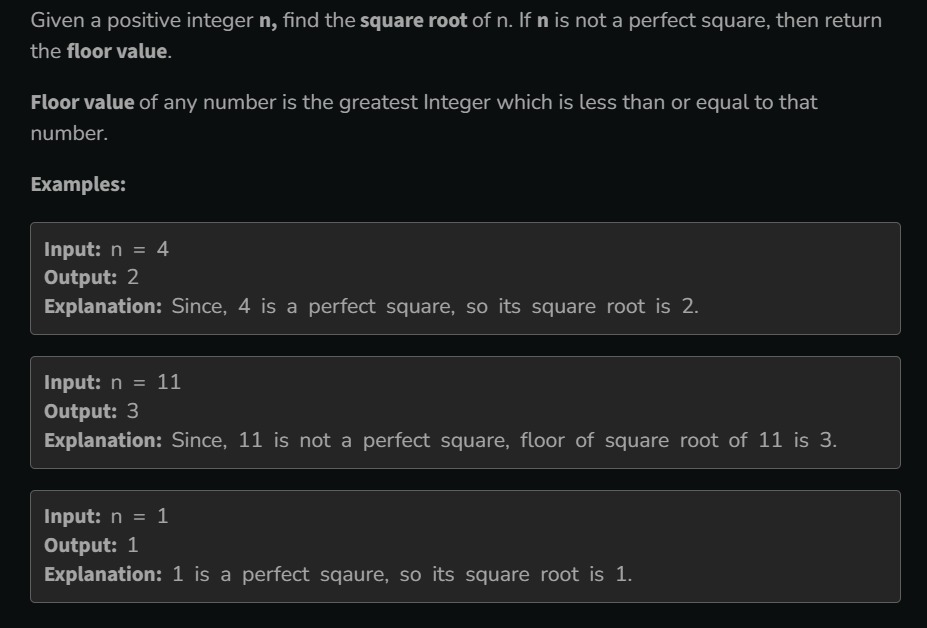Click the "Examples:" heading
The height and width of the screenshot is (628, 927).
[x=78, y=184]
